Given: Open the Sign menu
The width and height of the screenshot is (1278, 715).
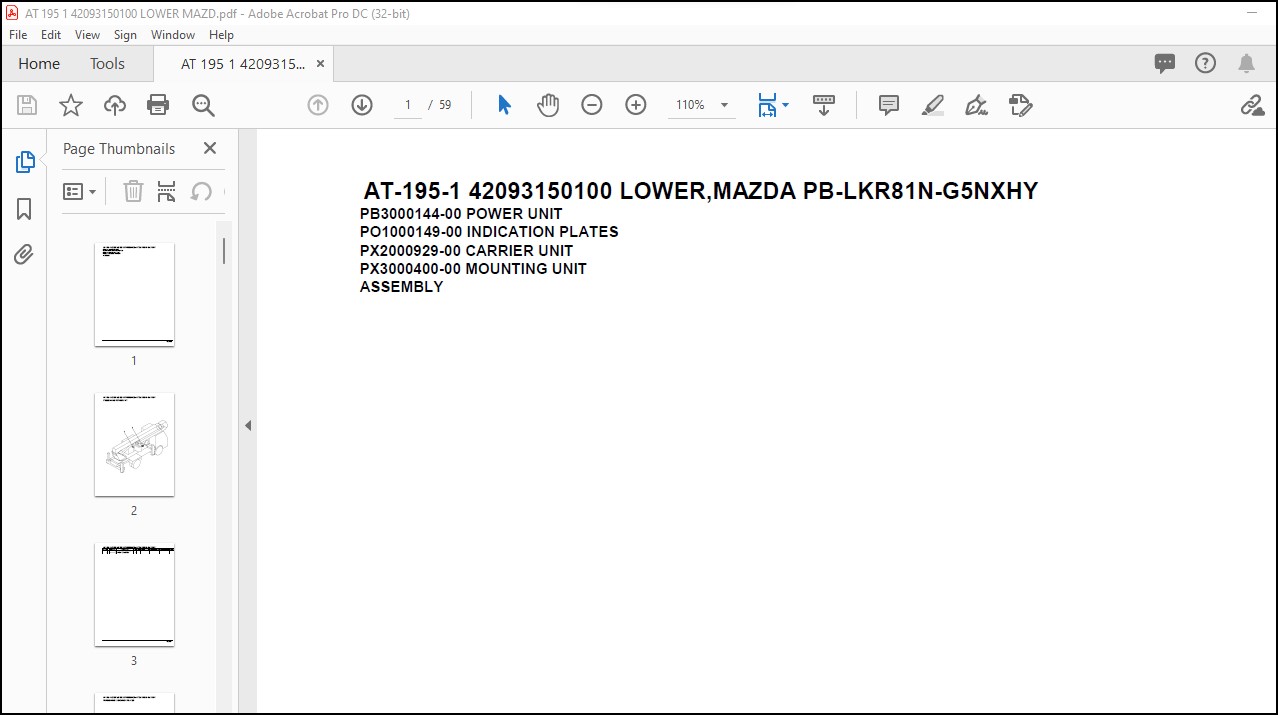Looking at the screenshot, I should [125, 34].
